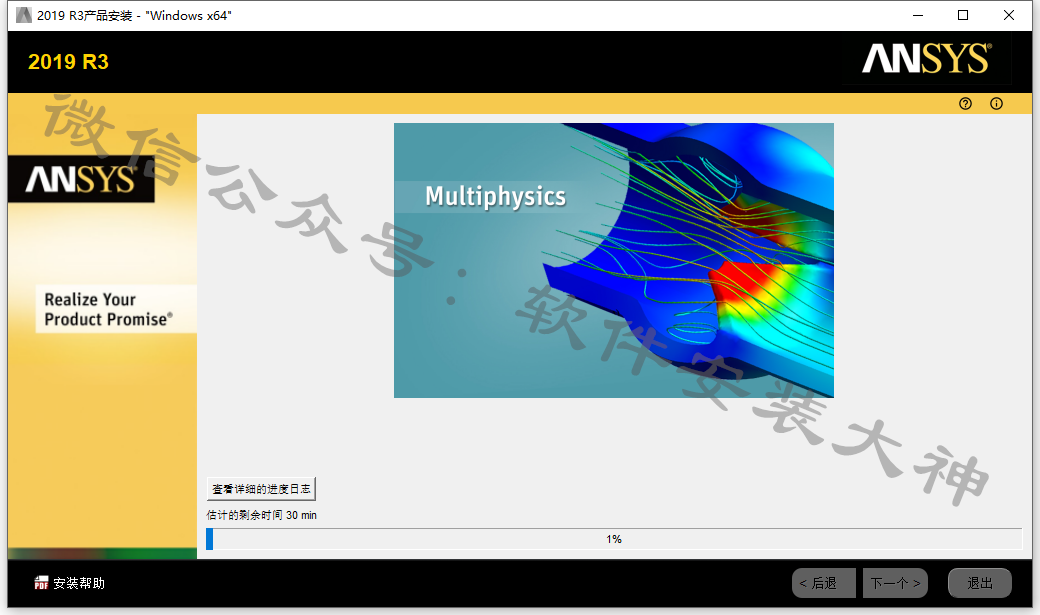Click the PDF icon beside 安装帮助
Viewport: 1040px width, 615px height.
(x=41, y=583)
